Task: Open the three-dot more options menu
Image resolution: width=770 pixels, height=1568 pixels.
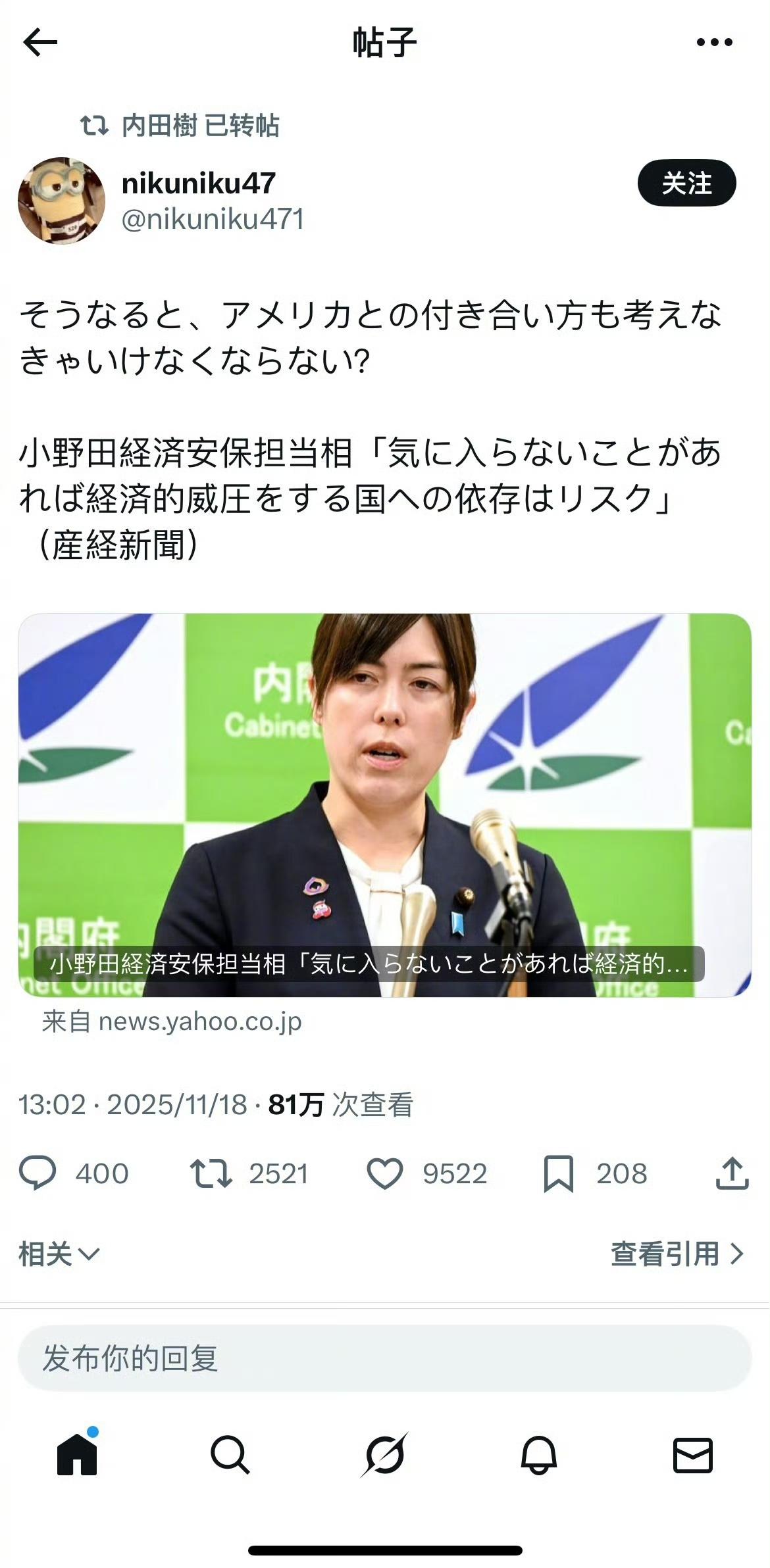Action: [714, 43]
